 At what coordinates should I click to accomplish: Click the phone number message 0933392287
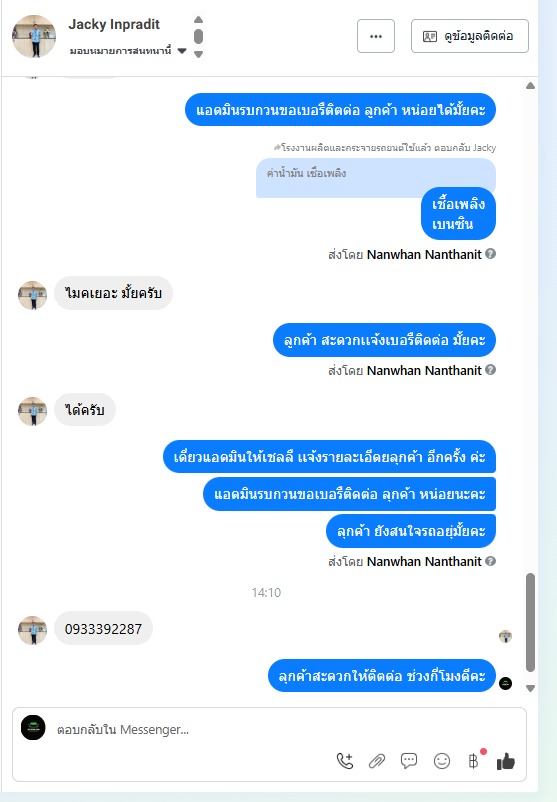pyautogui.click(x=103, y=629)
